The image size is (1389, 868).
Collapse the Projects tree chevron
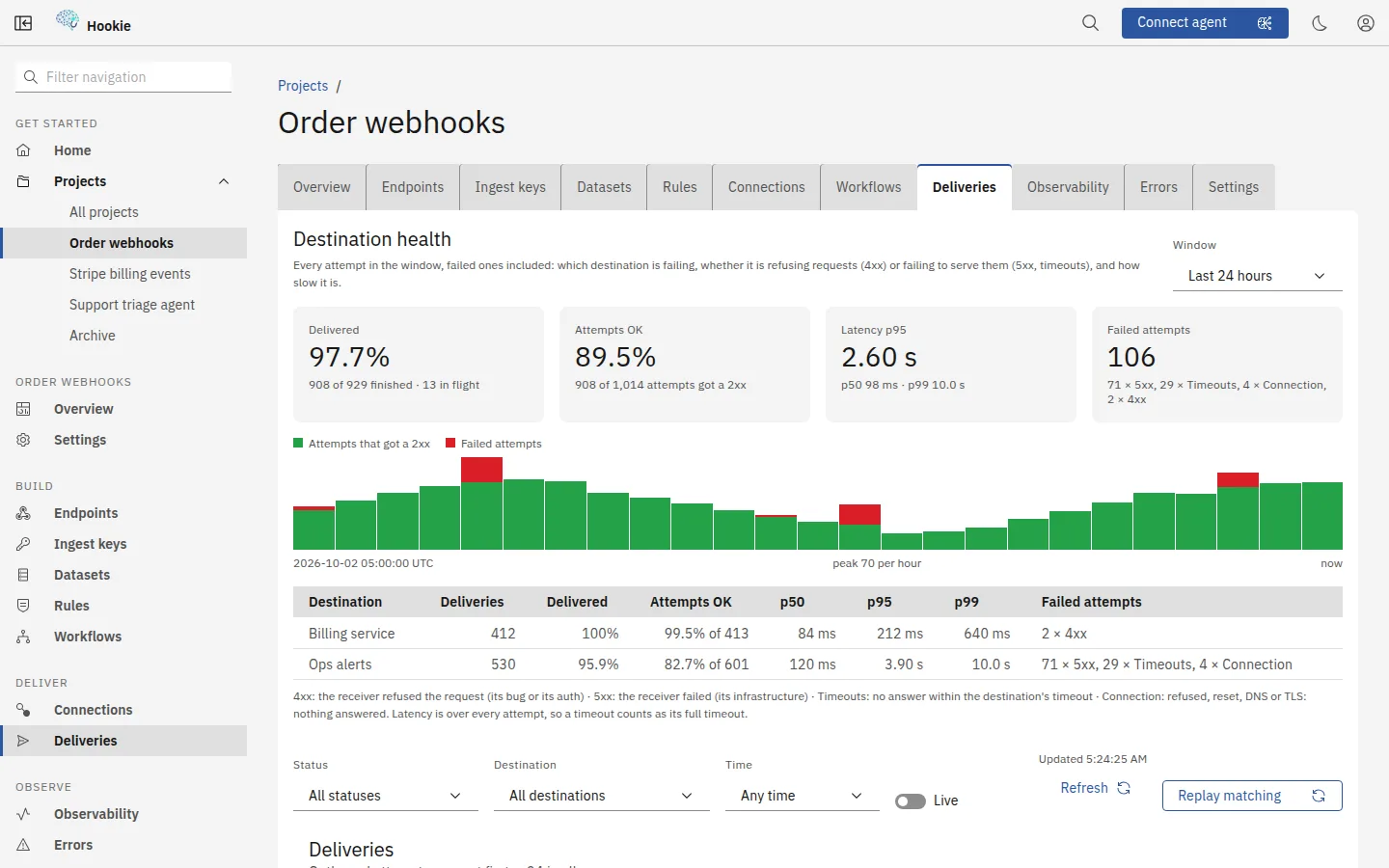click(224, 181)
